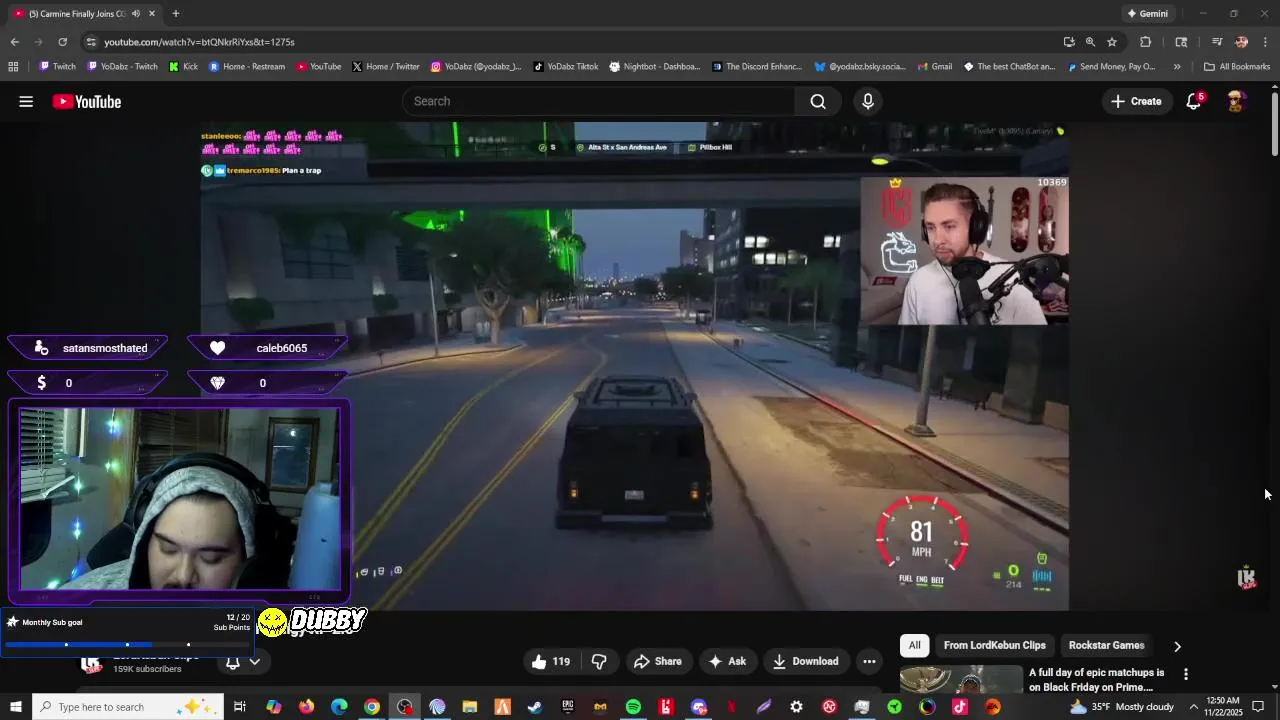Open the Black Friday matchups video thumbnail
Viewport: 1280px width, 720px height.
pyautogui.click(x=960, y=679)
